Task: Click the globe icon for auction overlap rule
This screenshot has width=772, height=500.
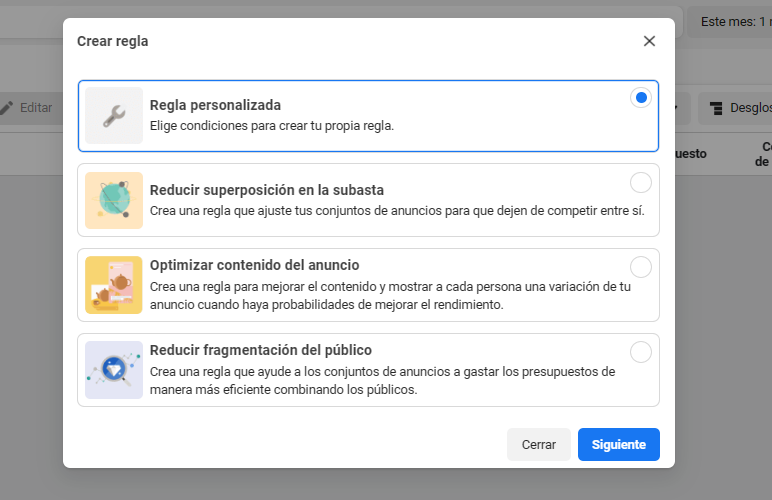Action: [x=114, y=200]
